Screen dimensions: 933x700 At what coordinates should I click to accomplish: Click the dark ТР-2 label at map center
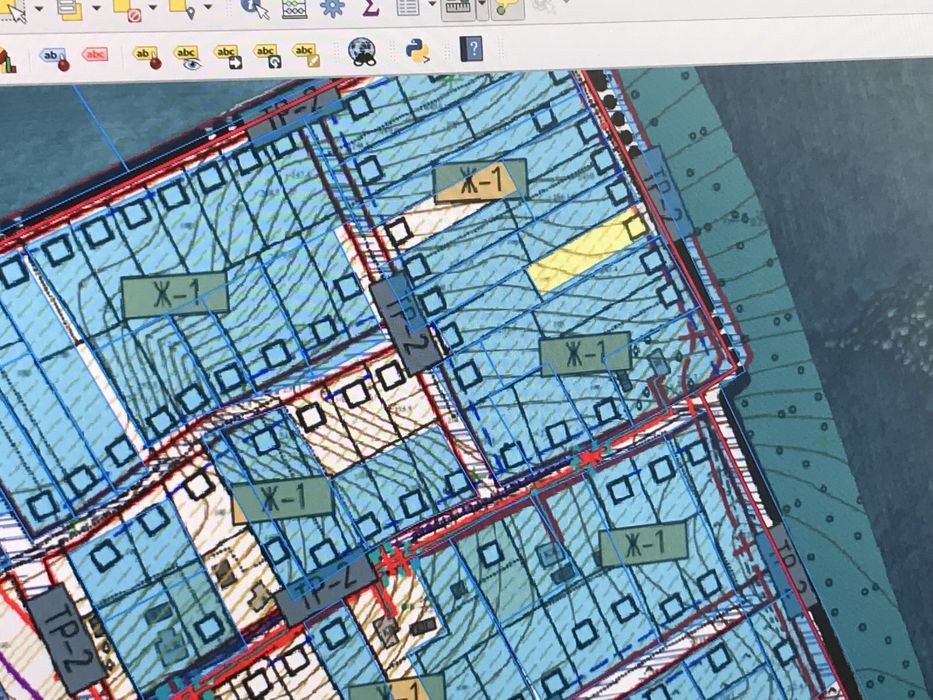pos(406,323)
